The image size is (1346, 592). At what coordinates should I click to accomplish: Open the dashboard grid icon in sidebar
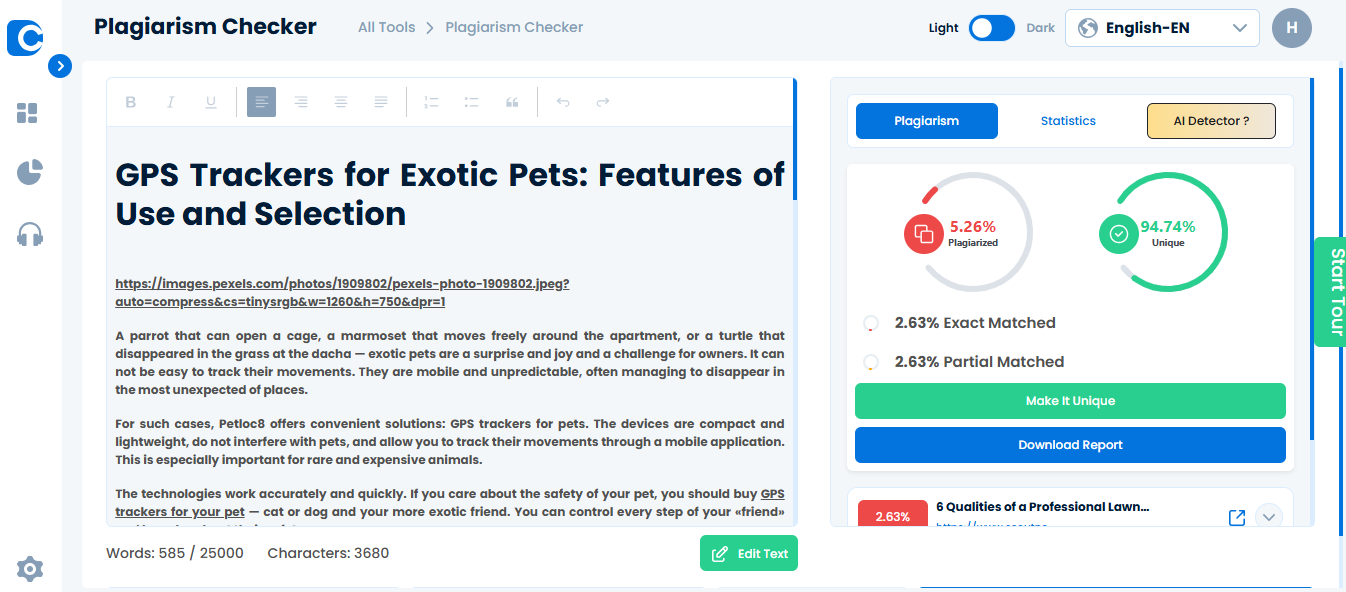click(28, 113)
